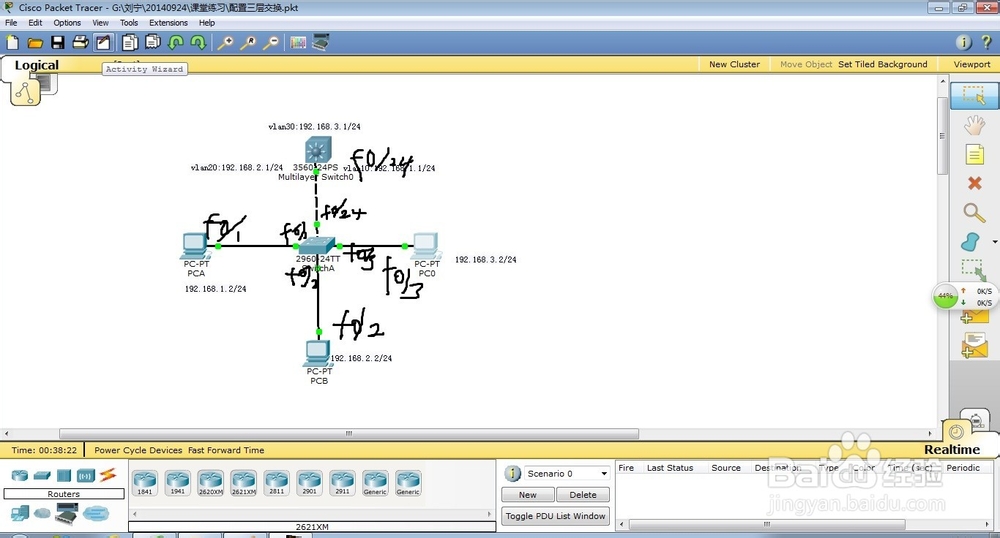This screenshot has width=1000, height=538.
Task: Select the Hubs device category icon
Action: click(64, 476)
